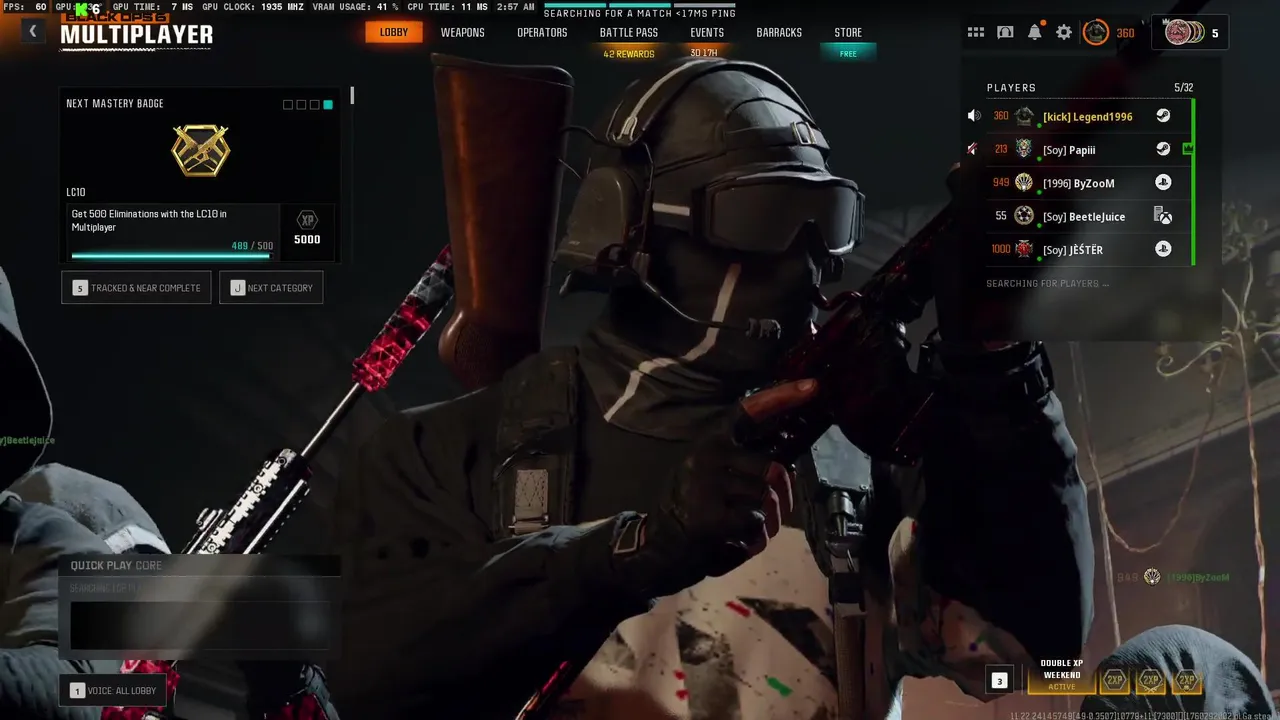Click the key 3 token prompt
Image resolution: width=1280 pixels, height=720 pixels.
(999, 681)
